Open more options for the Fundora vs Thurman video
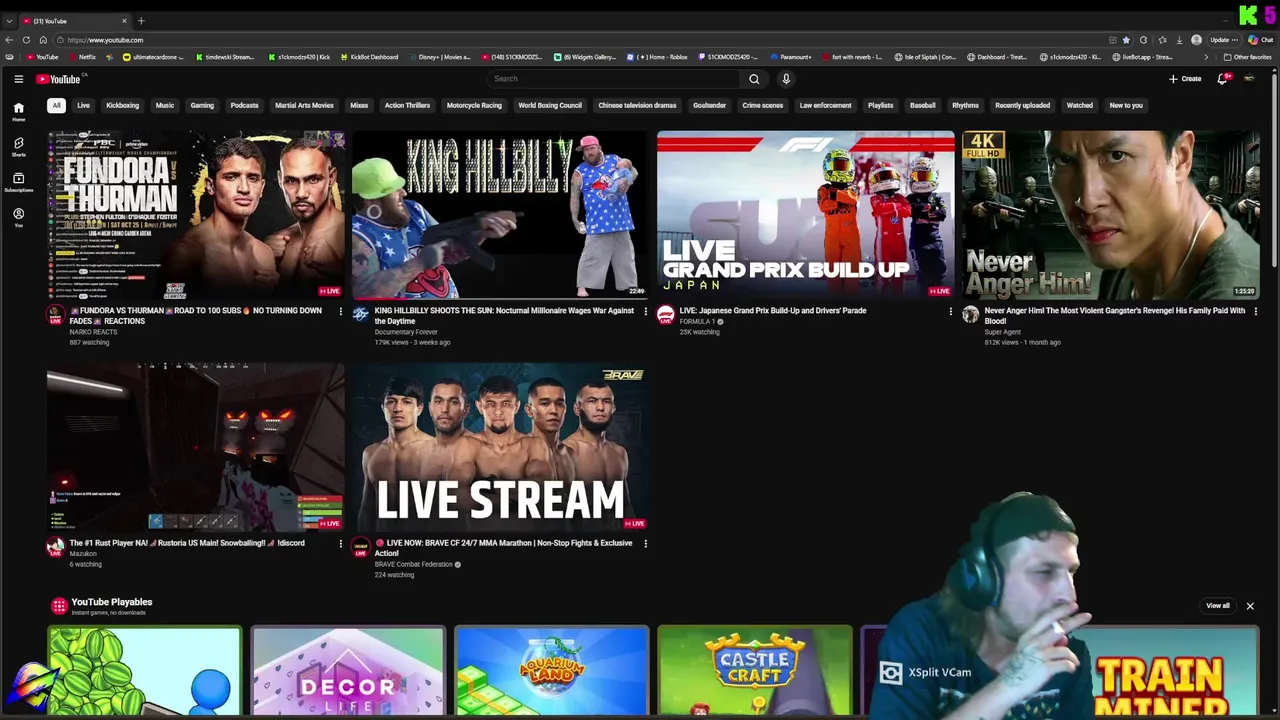This screenshot has width=1280, height=720. point(340,311)
